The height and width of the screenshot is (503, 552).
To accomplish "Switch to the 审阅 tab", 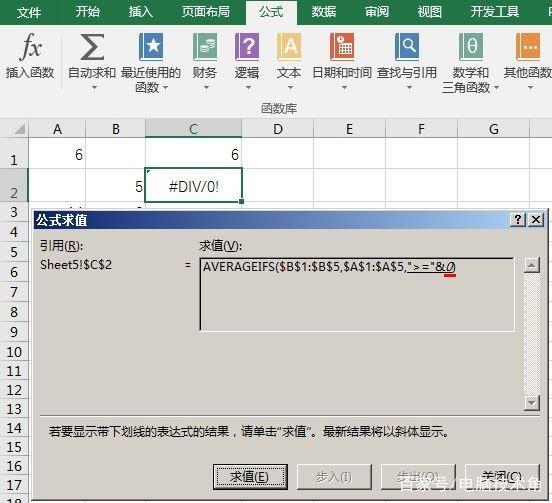I will 377,12.
